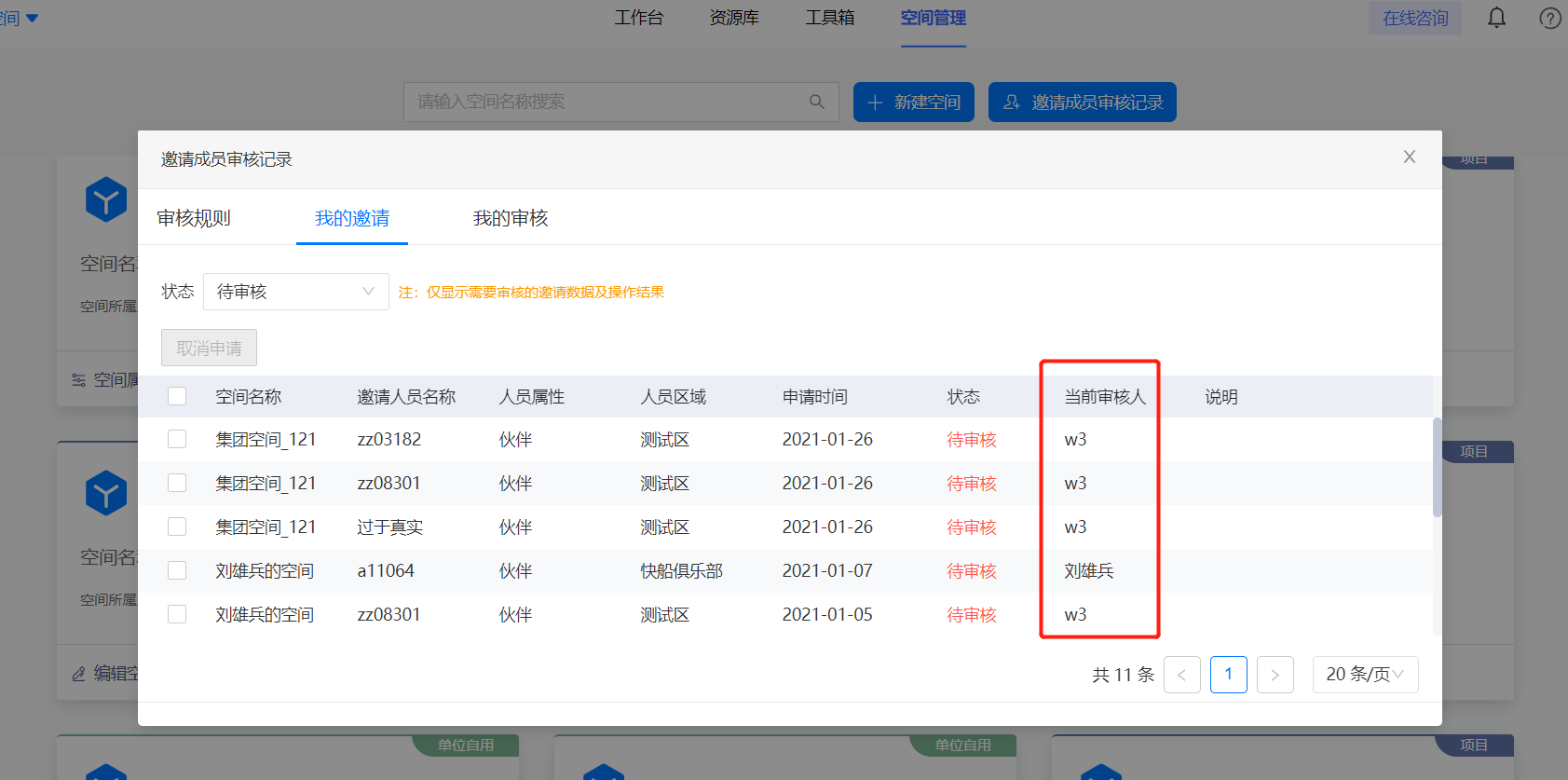Click the plus icon on 新建空间
The width and height of the screenshot is (1568, 780).
point(875,103)
